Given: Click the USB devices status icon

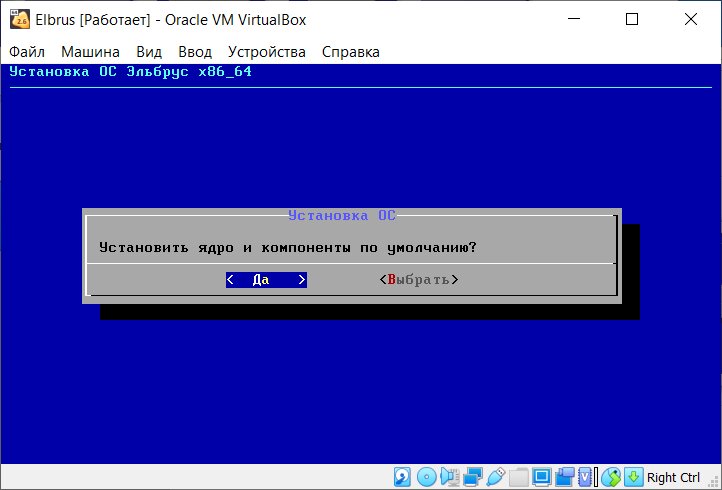Looking at the screenshot, I should pos(496,477).
